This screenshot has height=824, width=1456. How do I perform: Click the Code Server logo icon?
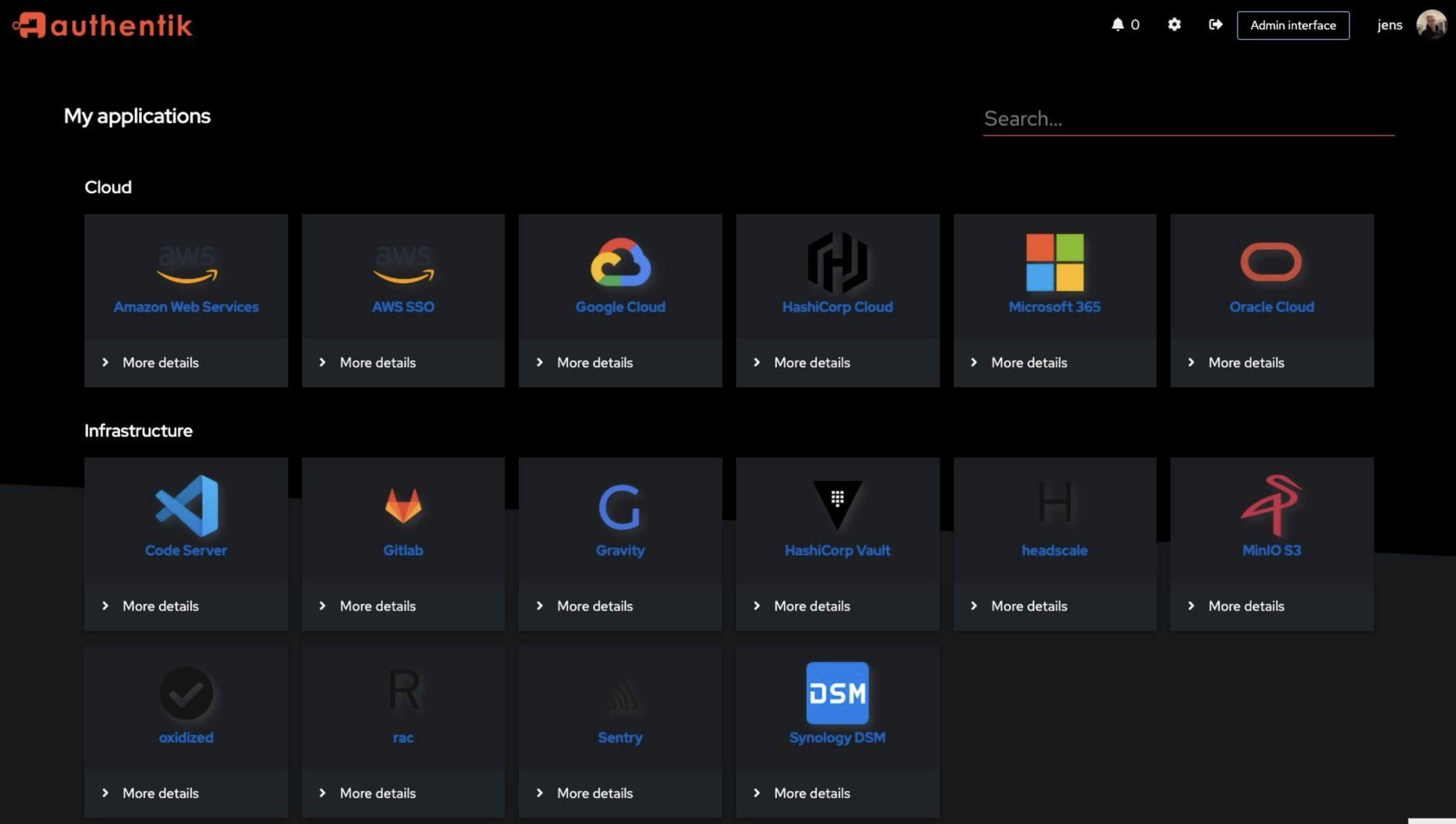(186, 506)
